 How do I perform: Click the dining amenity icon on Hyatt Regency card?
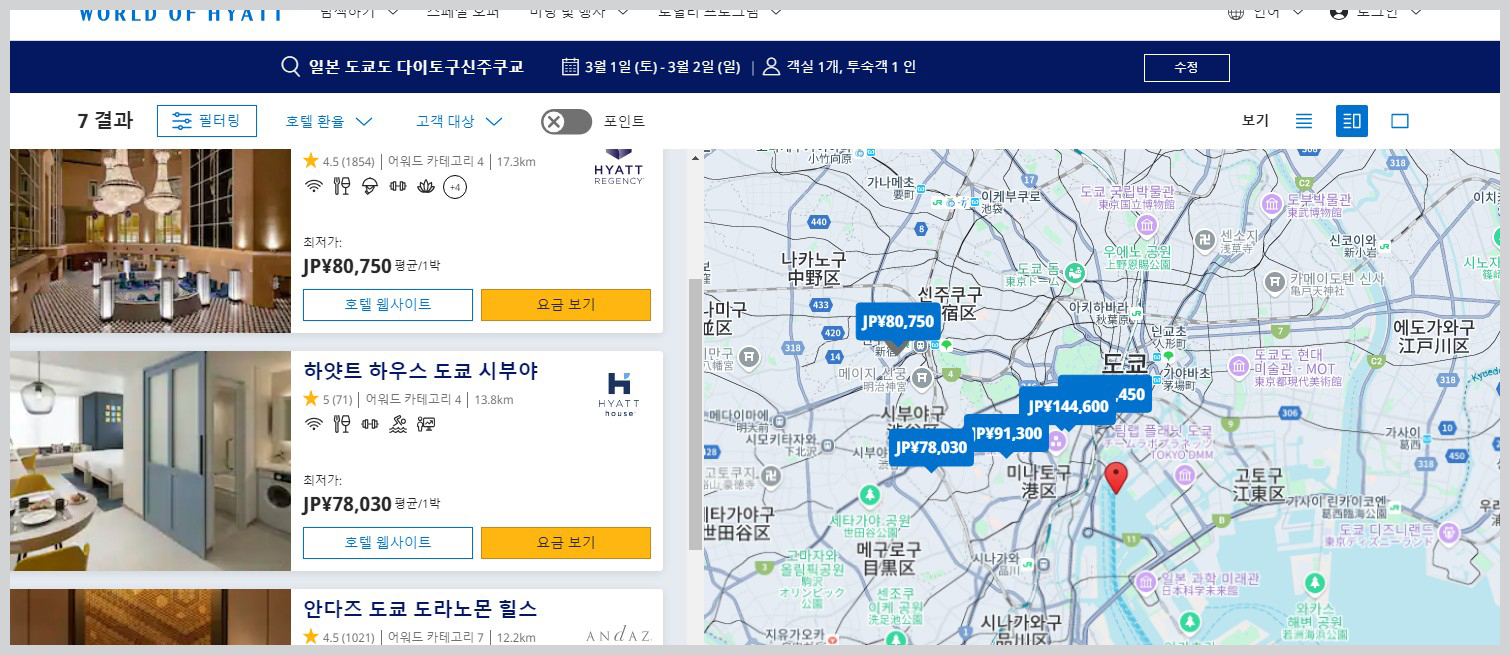click(x=341, y=186)
